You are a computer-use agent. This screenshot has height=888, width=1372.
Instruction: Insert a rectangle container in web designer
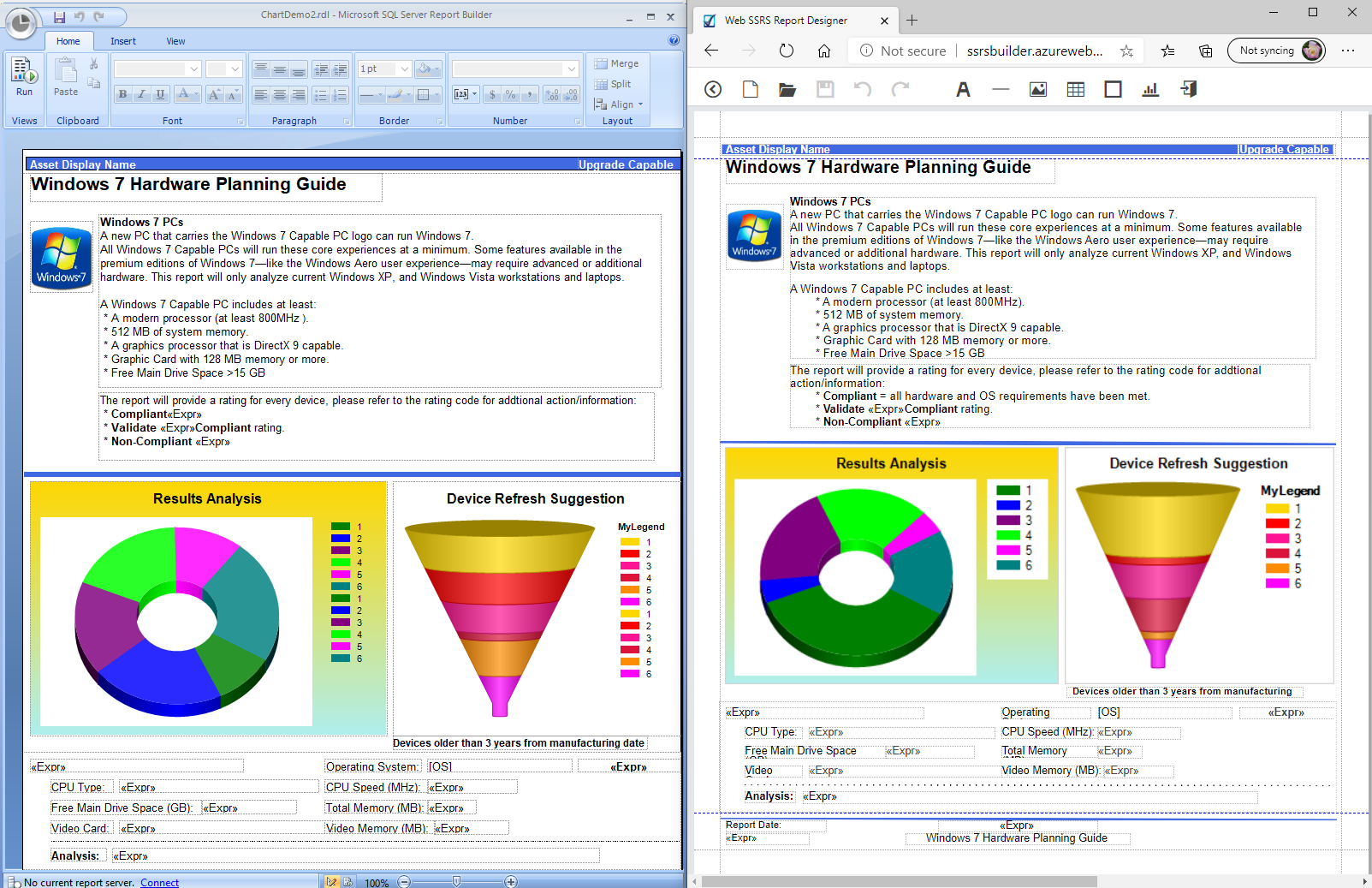(1113, 89)
